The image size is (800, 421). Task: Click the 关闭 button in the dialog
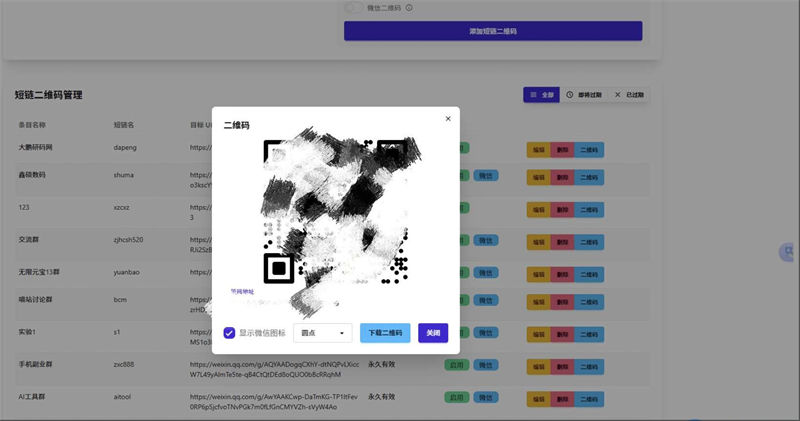point(433,333)
